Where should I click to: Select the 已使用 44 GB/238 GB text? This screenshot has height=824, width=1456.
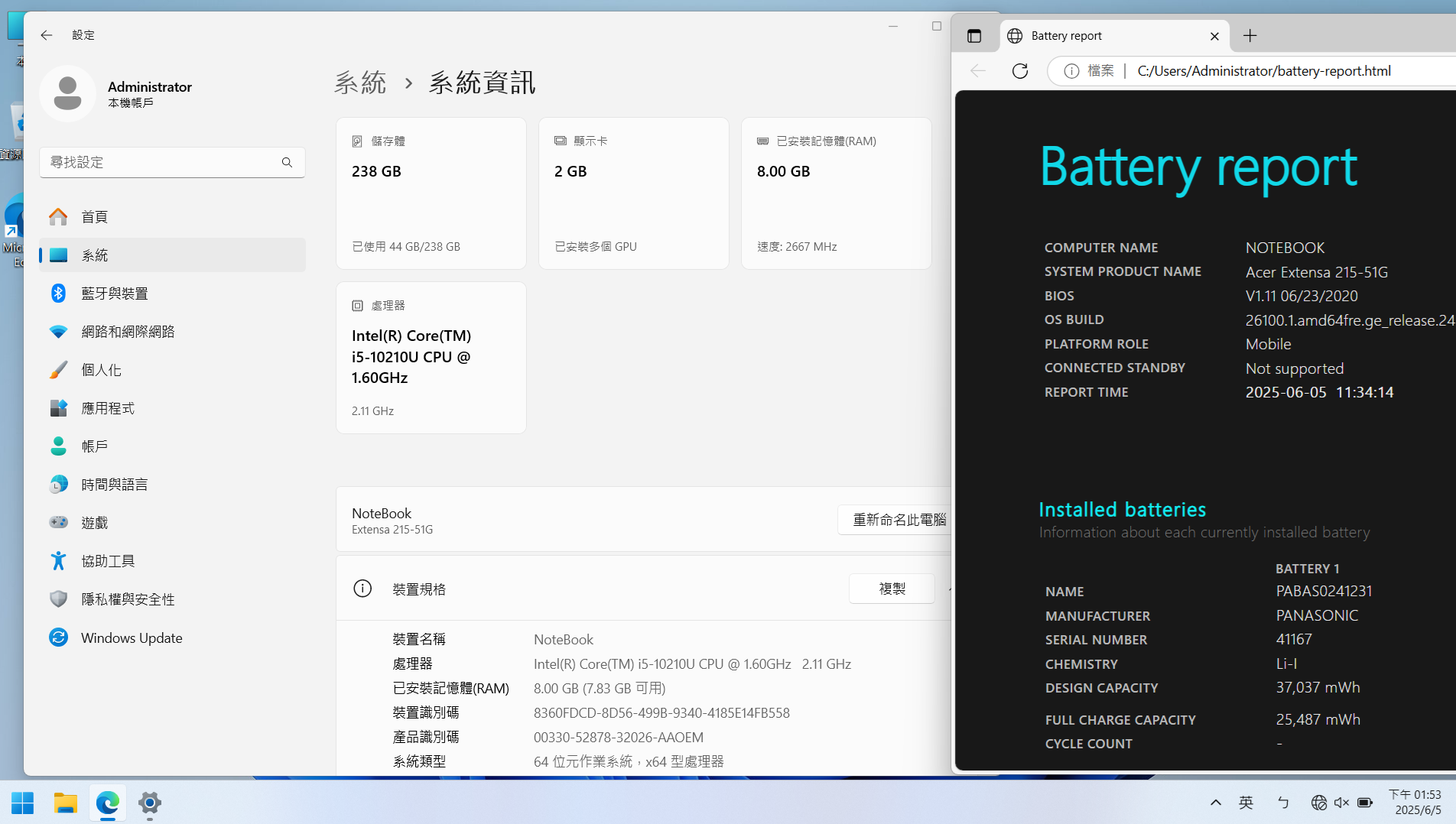coord(406,247)
